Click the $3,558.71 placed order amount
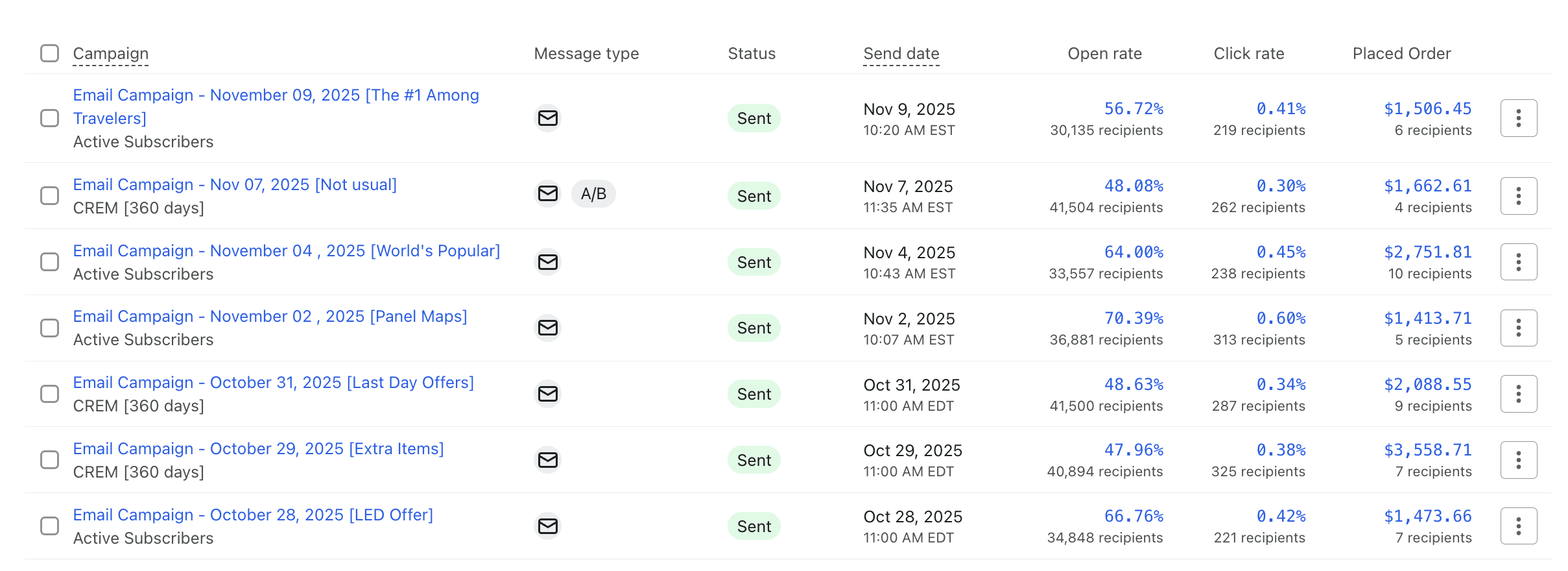1568x571 pixels. (x=1428, y=450)
